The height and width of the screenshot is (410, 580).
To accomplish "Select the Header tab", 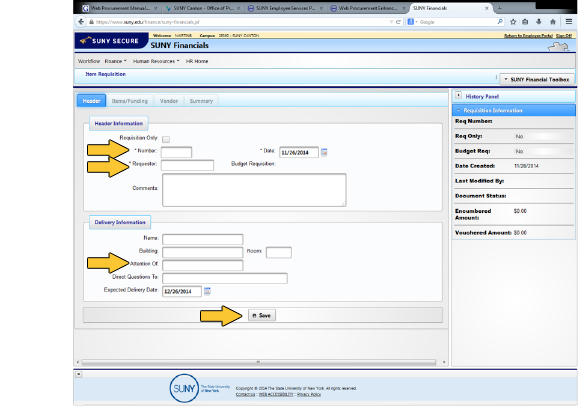I will 91,101.
